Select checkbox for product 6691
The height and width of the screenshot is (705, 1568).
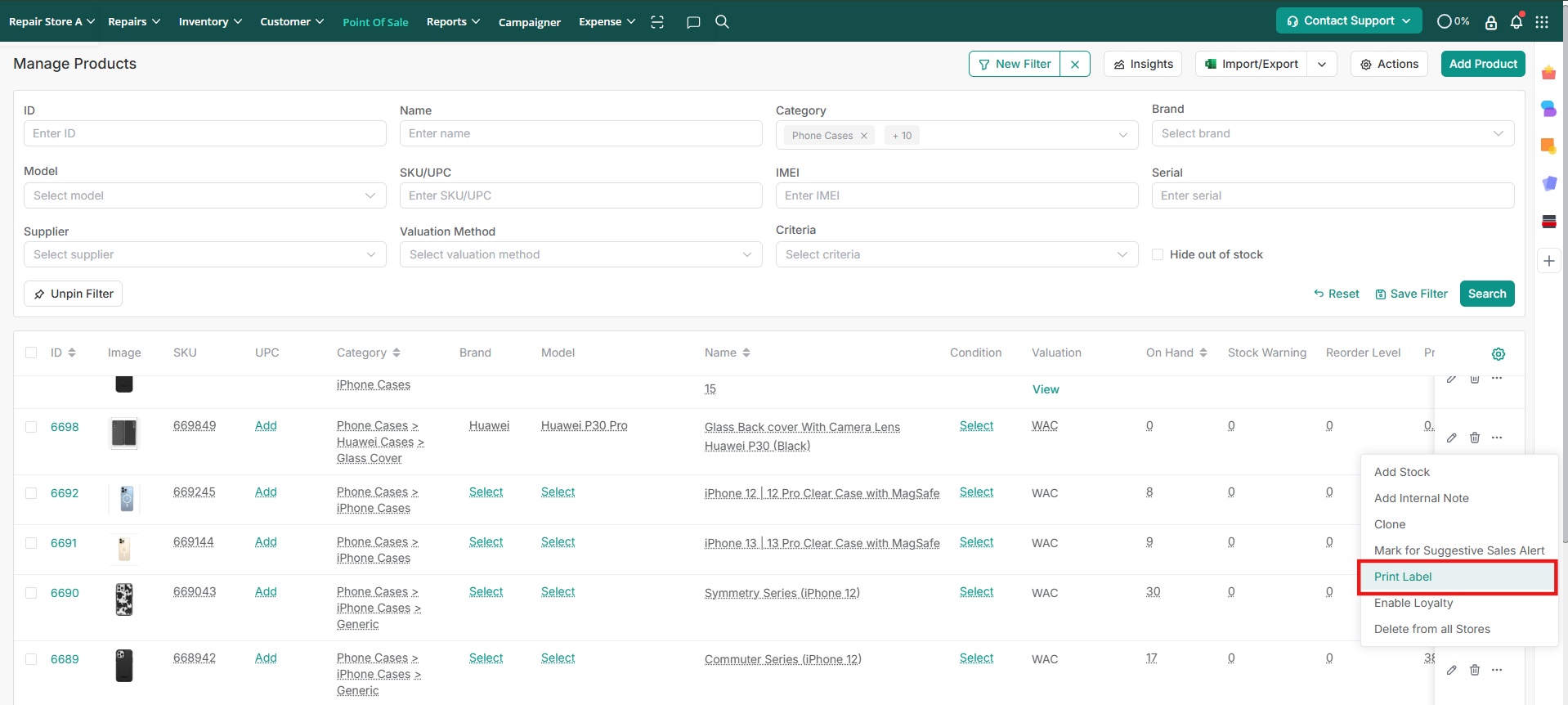pos(31,543)
